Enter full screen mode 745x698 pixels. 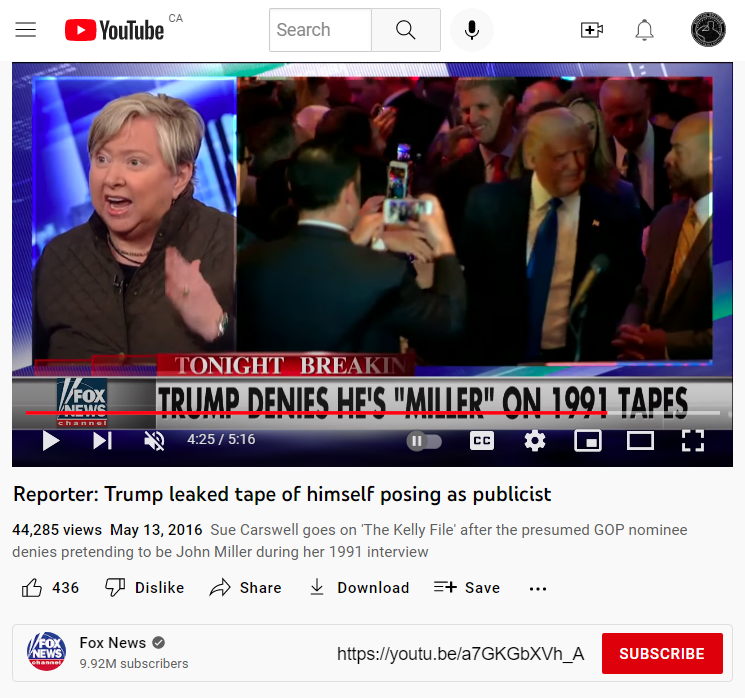[693, 440]
